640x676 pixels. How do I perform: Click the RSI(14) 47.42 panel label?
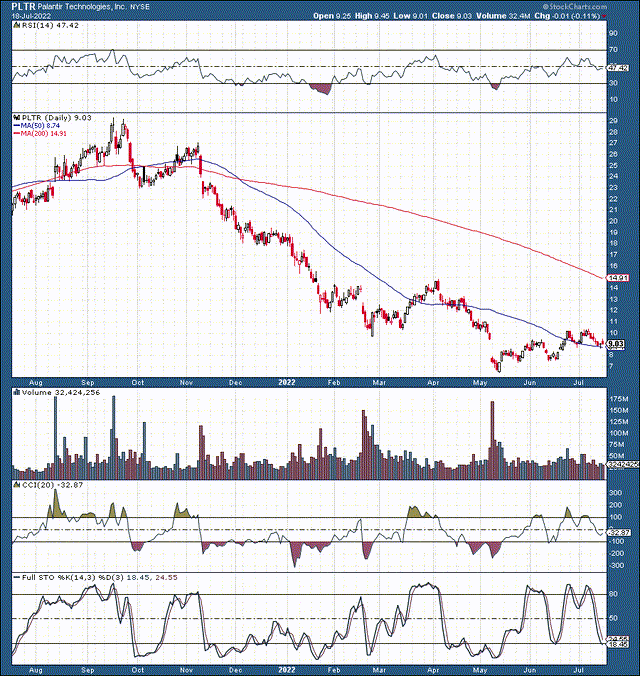tap(50, 25)
